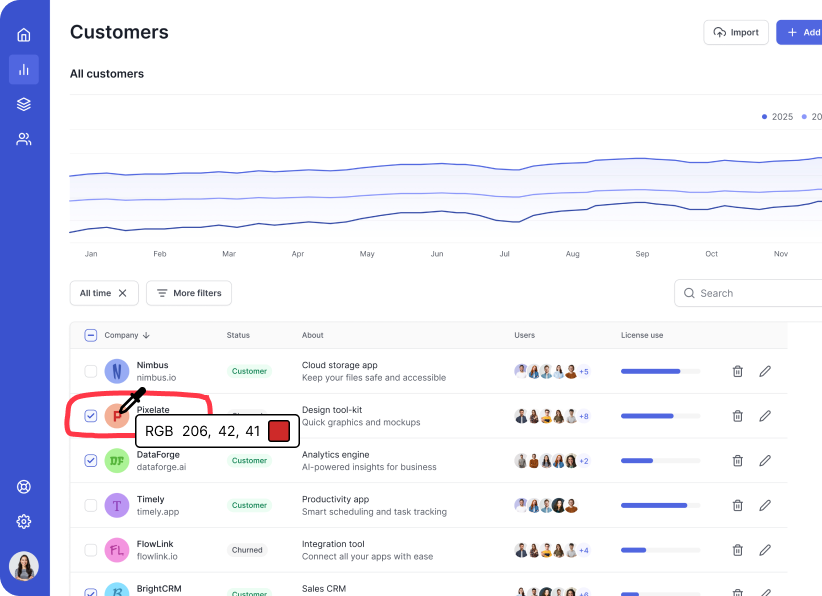
Task: Open the More filters dropdown
Action: (189, 293)
